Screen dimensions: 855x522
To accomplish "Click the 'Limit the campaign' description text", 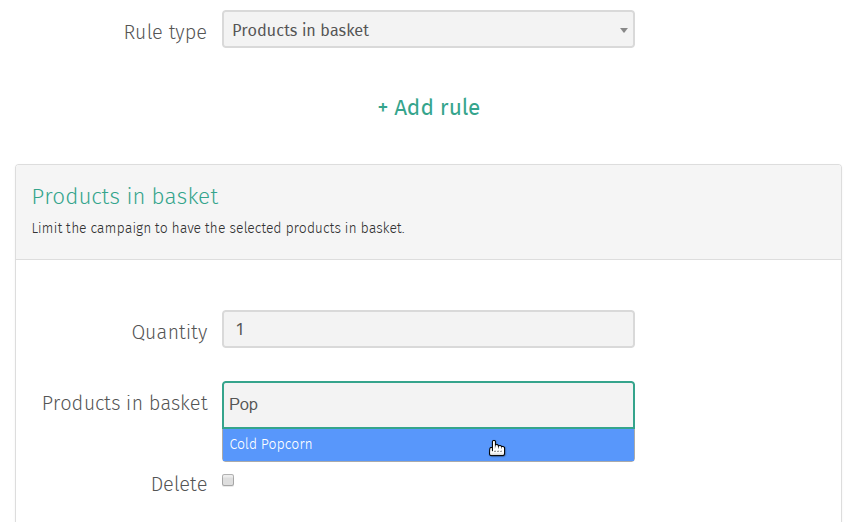I will pyautogui.click(x=218, y=228).
